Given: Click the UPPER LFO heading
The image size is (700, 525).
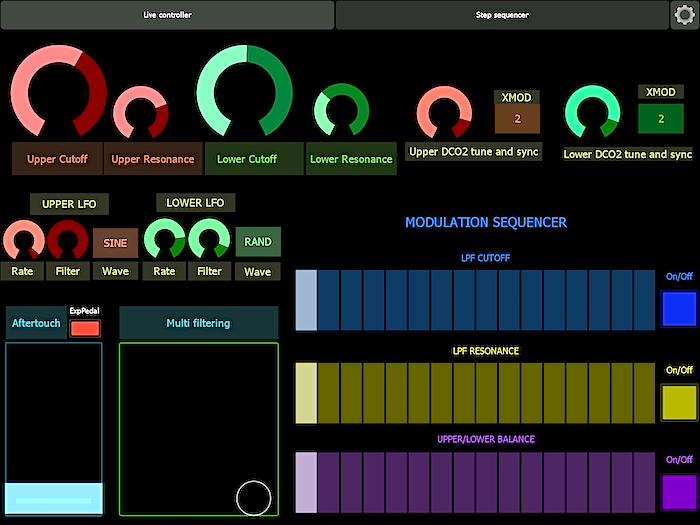Looking at the screenshot, I should [69, 204].
